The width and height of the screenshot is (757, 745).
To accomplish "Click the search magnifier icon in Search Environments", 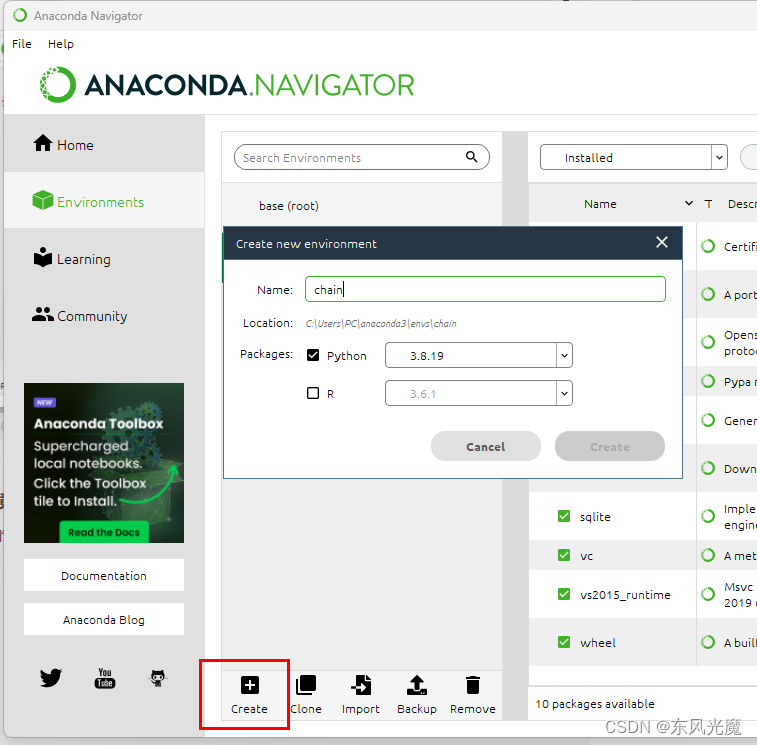I will [472, 157].
